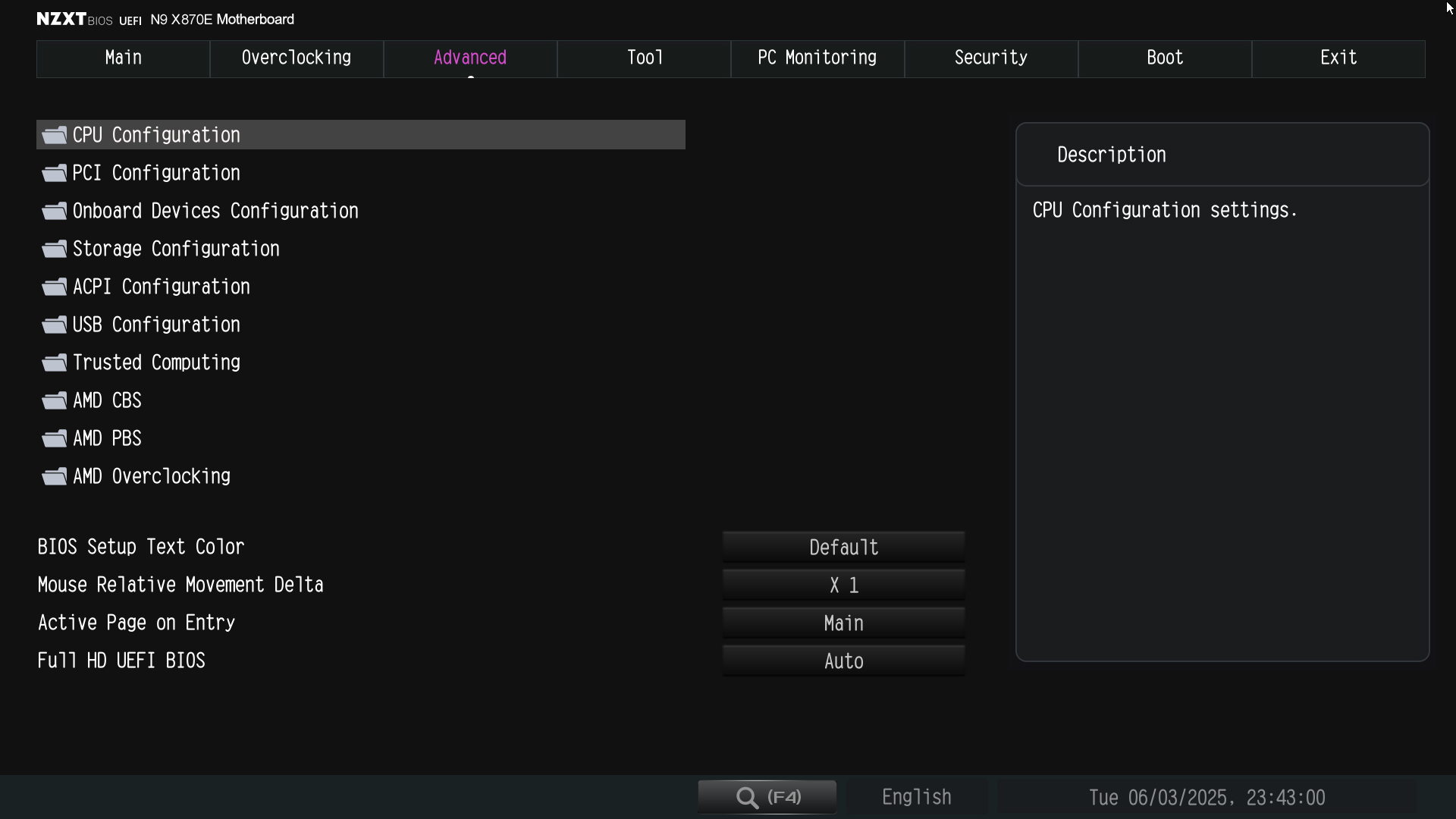Image resolution: width=1456 pixels, height=819 pixels.
Task: Click the USB Configuration folder icon
Action: (54, 325)
